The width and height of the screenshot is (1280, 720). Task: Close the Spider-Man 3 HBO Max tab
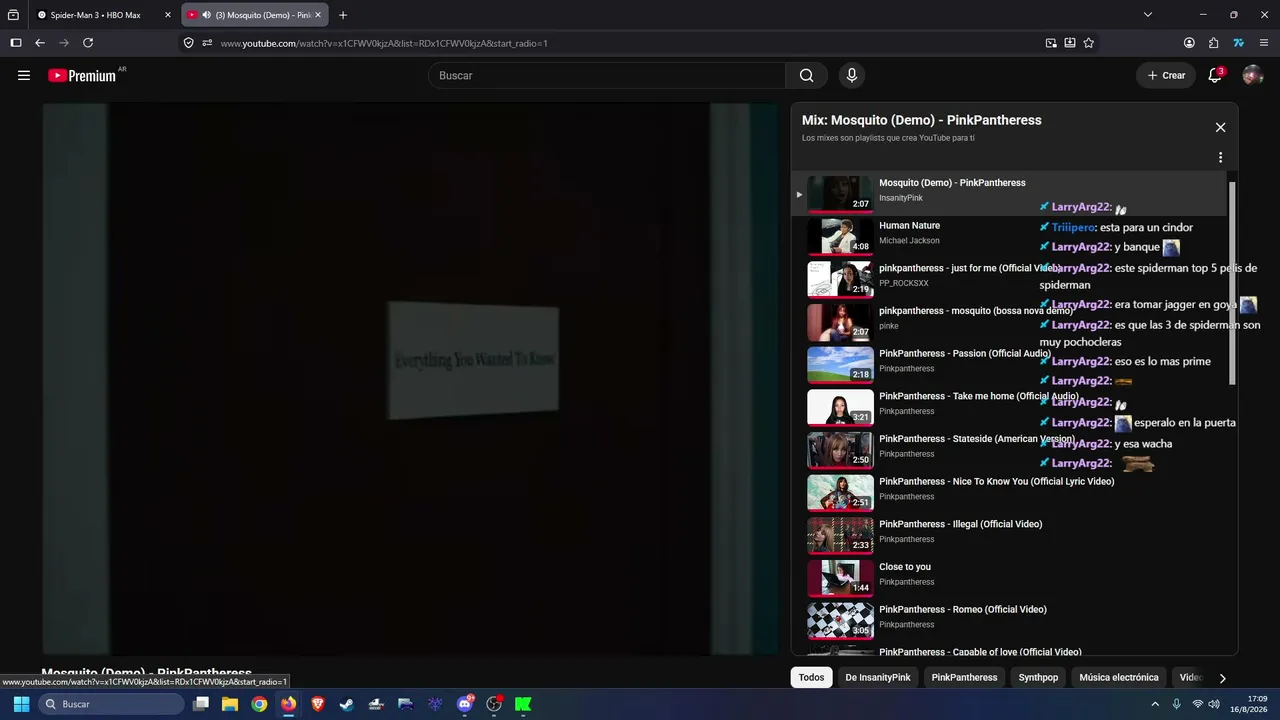(168, 15)
